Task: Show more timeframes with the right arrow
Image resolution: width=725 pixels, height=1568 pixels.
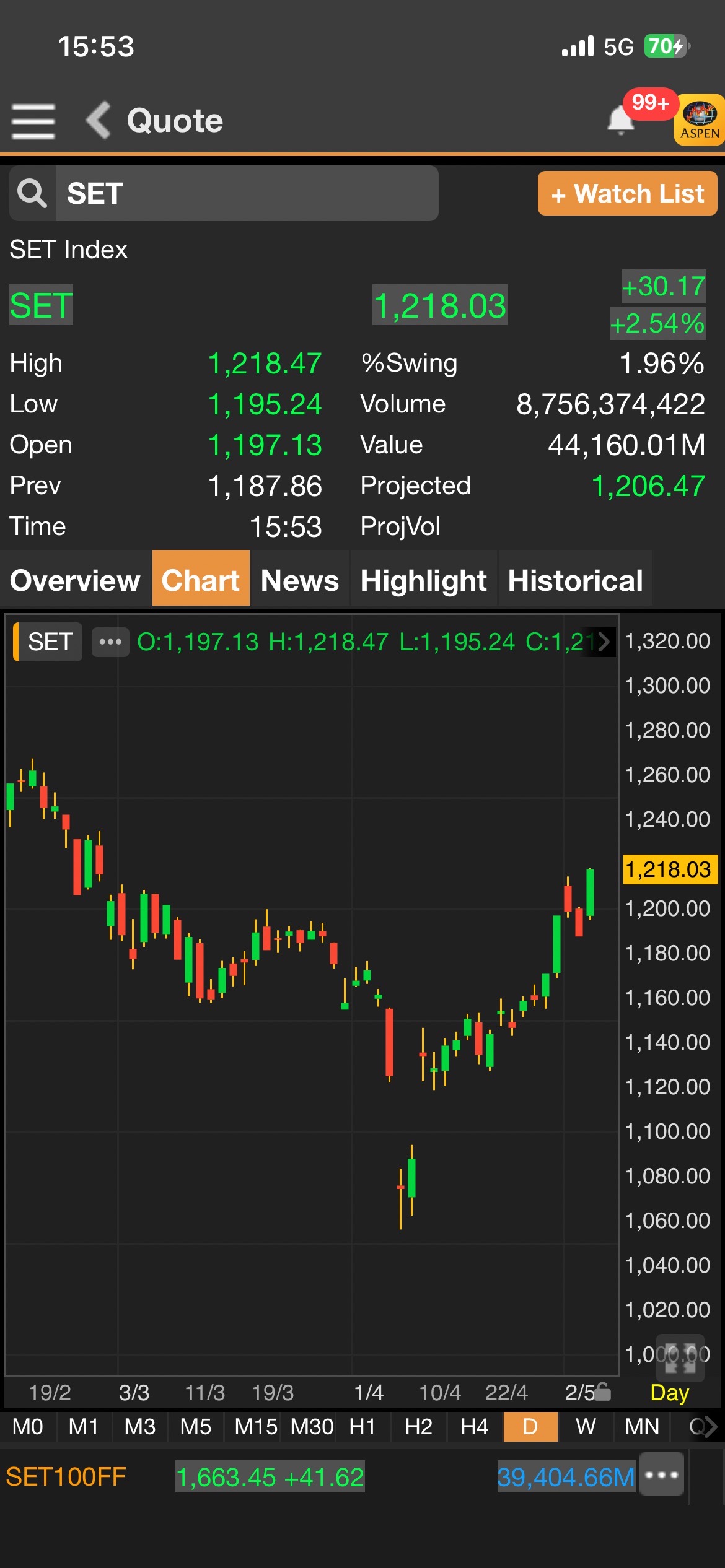Action: click(x=710, y=1427)
